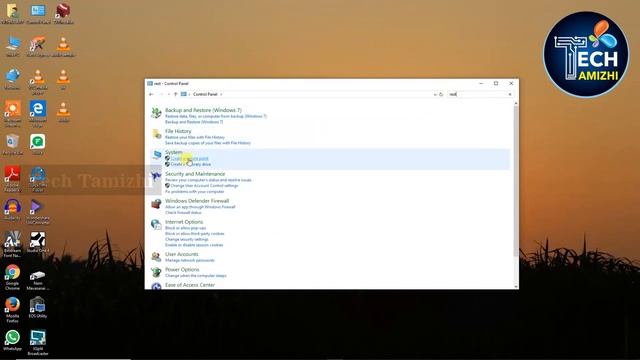The height and width of the screenshot is (360, 640).
Task: Click Restore data, files, or computer from backup
Action: tap(216, 116)
